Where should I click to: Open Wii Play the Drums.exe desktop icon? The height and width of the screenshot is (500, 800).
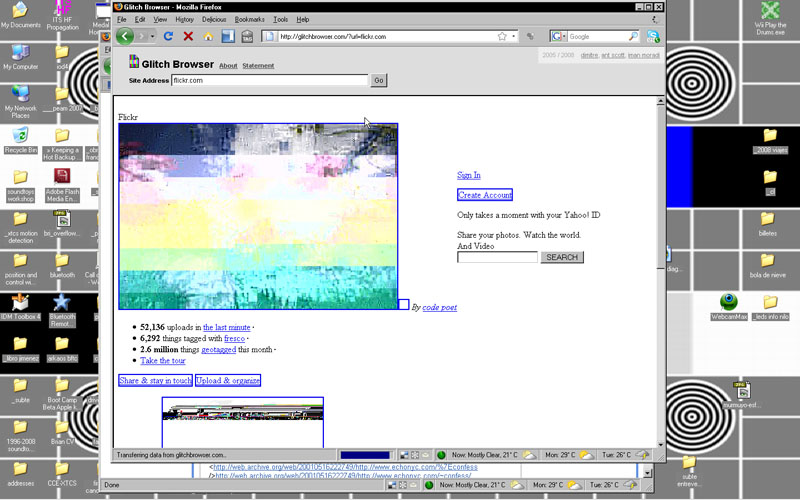coord(770,18)
